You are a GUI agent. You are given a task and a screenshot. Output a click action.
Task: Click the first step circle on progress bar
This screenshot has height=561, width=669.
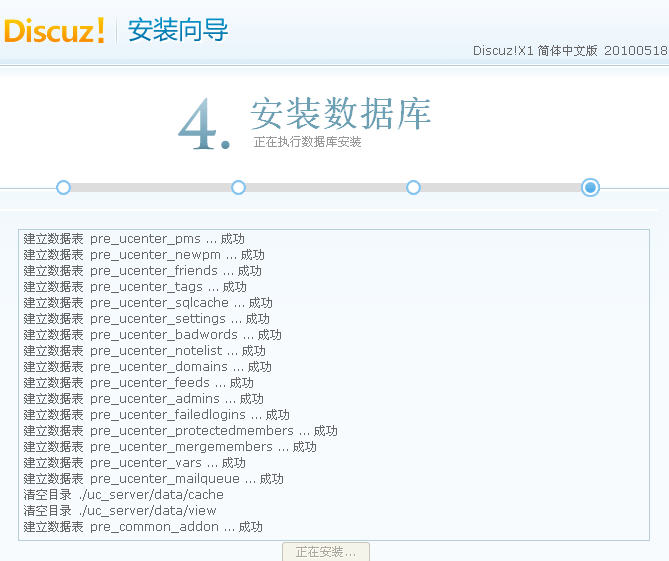click(x=63, y=187)
